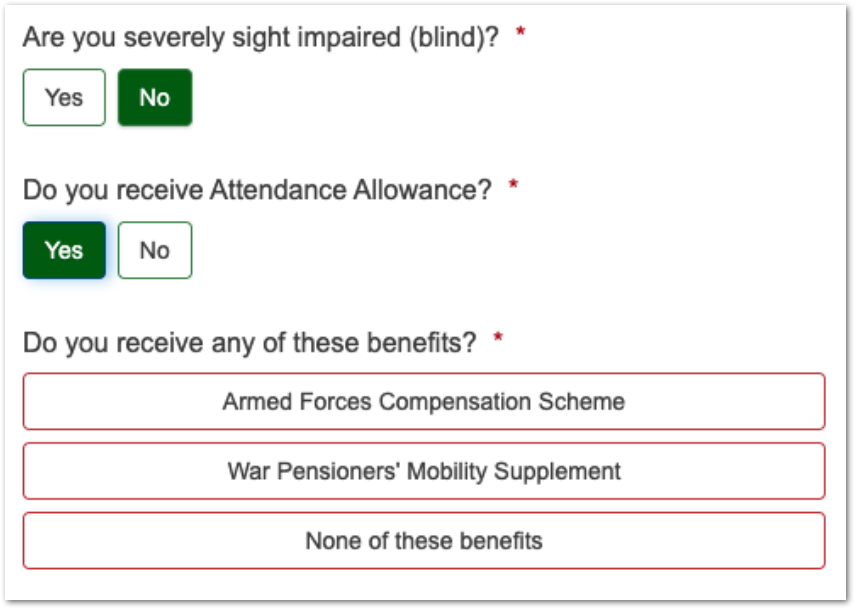The image size is (855, 609).
Task: Switch the Attendance Allowance answer to No
Action: pyautogui.click(x=154, y=250)
